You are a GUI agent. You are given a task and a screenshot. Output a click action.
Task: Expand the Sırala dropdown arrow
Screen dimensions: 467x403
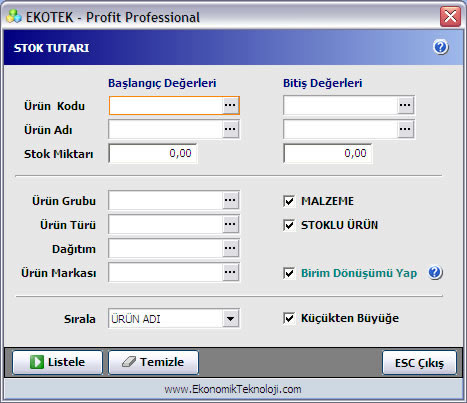(230, 319)
